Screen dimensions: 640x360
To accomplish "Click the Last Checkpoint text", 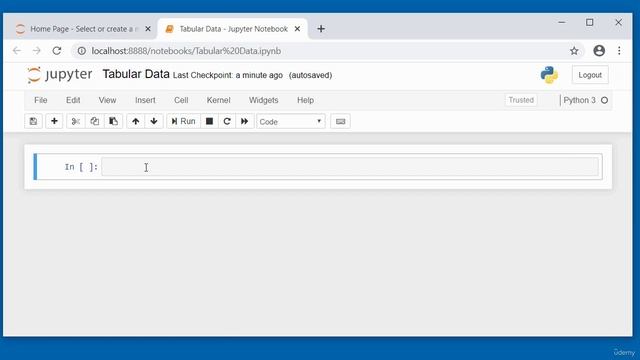I will coord(228,75).
